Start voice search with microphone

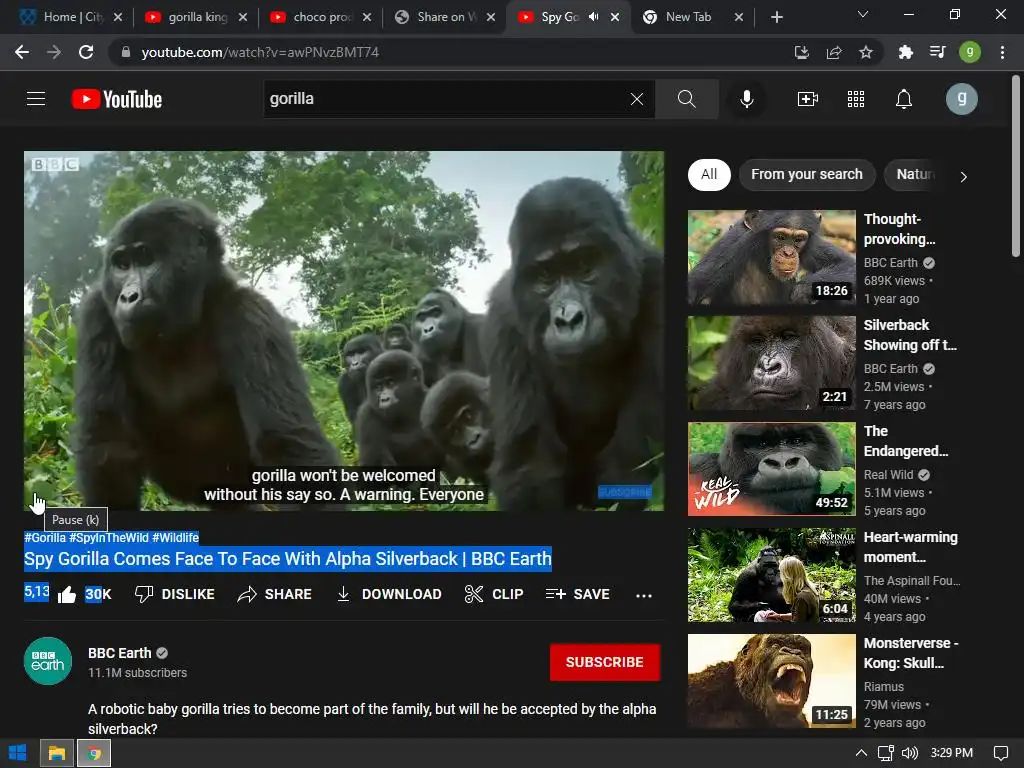(746, 99)
